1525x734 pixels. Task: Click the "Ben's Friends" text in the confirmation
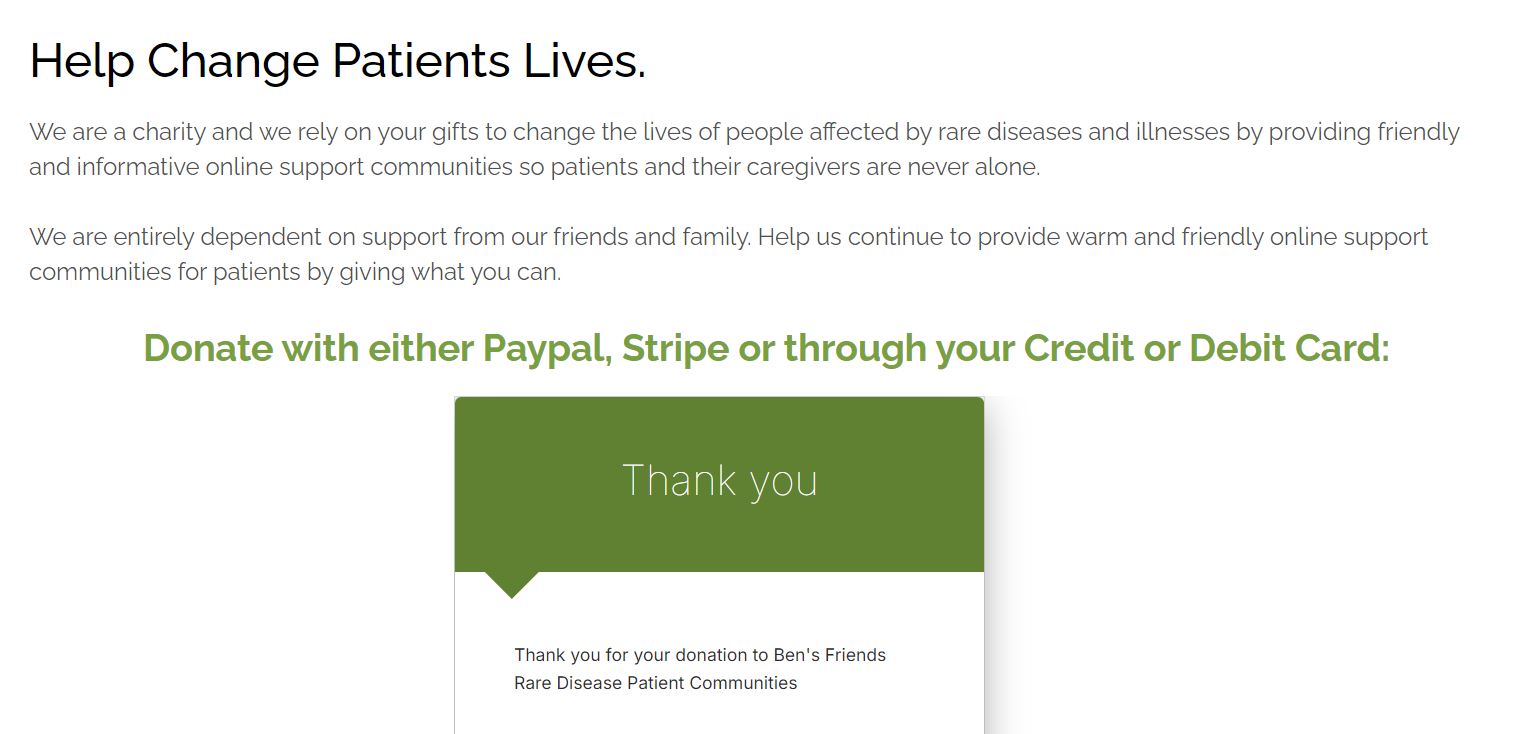(829, 655)
